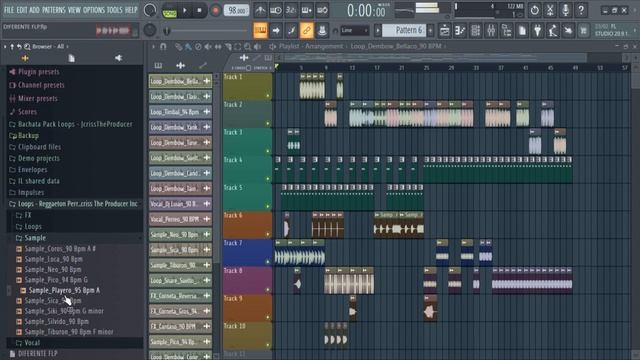The image size is (640, 360).
Task: Click the undo history icon next to the memory meter
Action: click(534, 10)
